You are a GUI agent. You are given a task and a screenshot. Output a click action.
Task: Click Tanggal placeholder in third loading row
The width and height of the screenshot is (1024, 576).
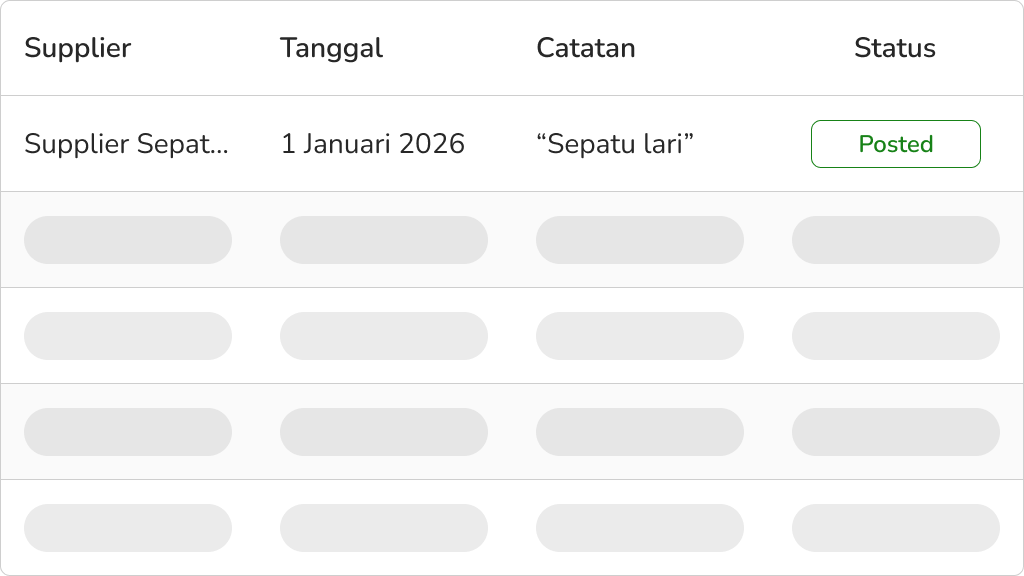(x=384, y=432)
